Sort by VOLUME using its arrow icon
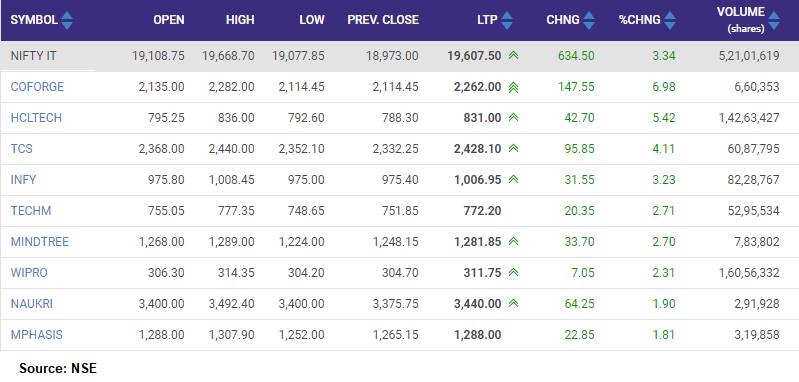The height and width of the screenshot is (382, 799). 774,21
